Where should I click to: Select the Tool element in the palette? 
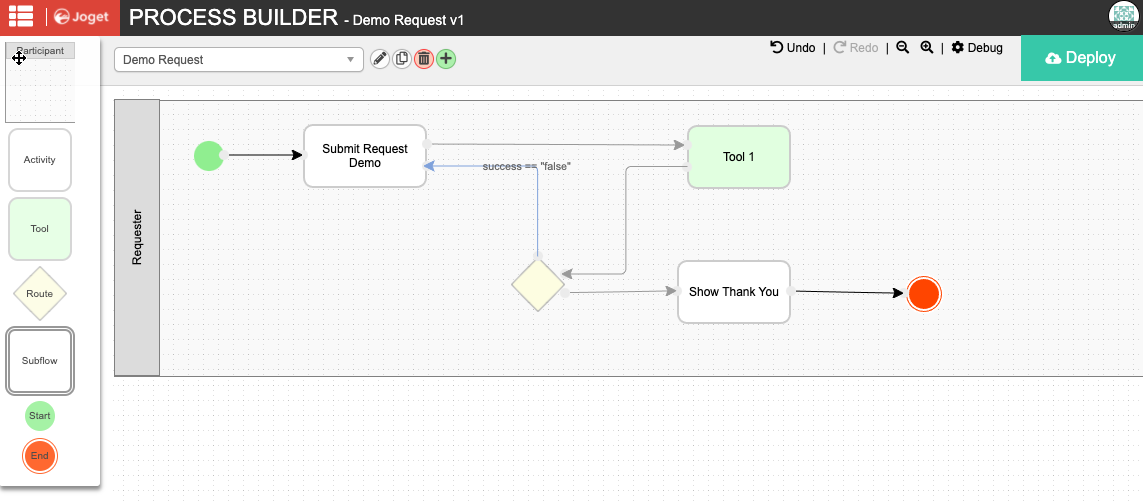pyautogui.click(x=40, y=229)
